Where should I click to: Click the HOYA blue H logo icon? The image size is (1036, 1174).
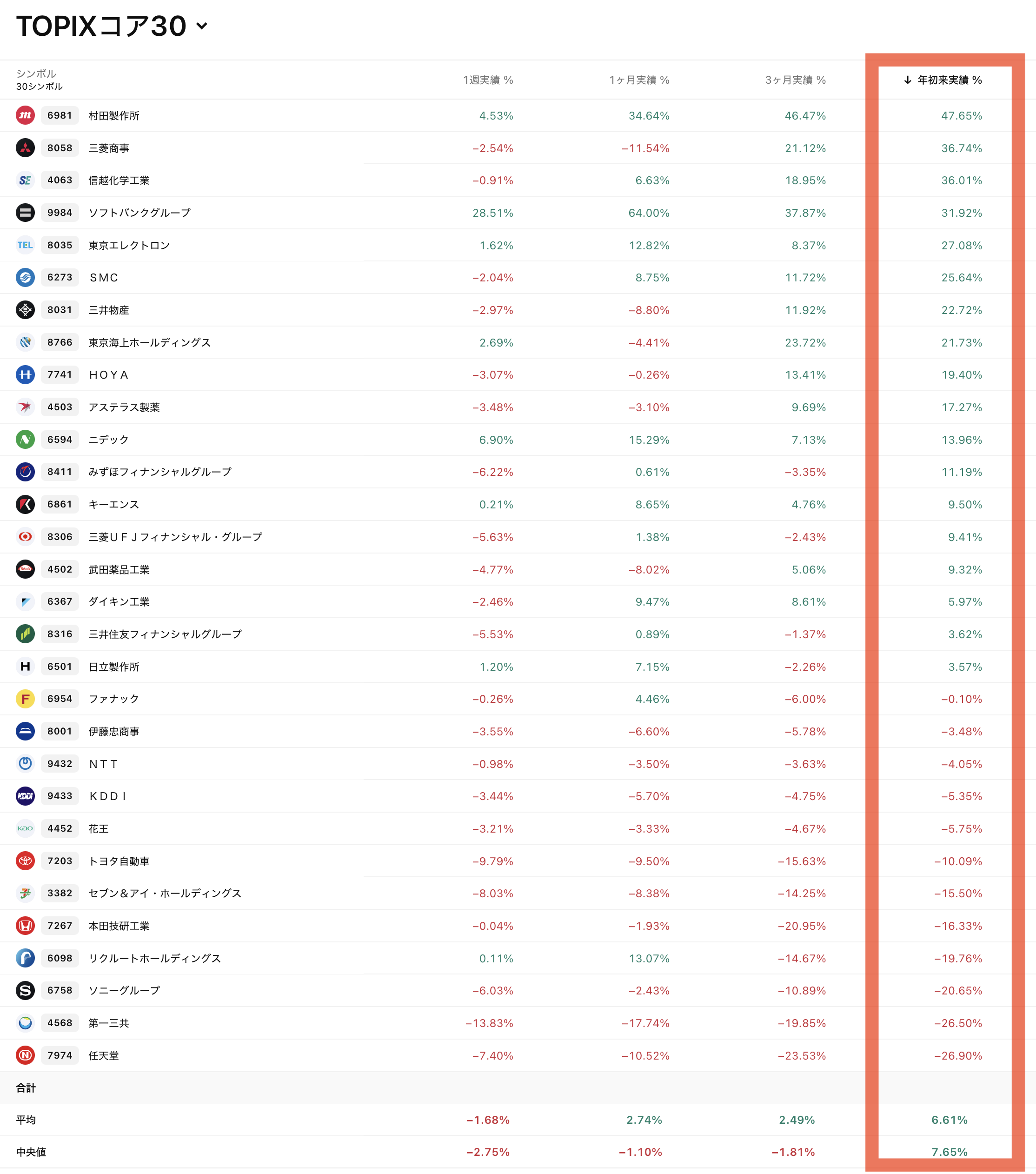[25, 374]
